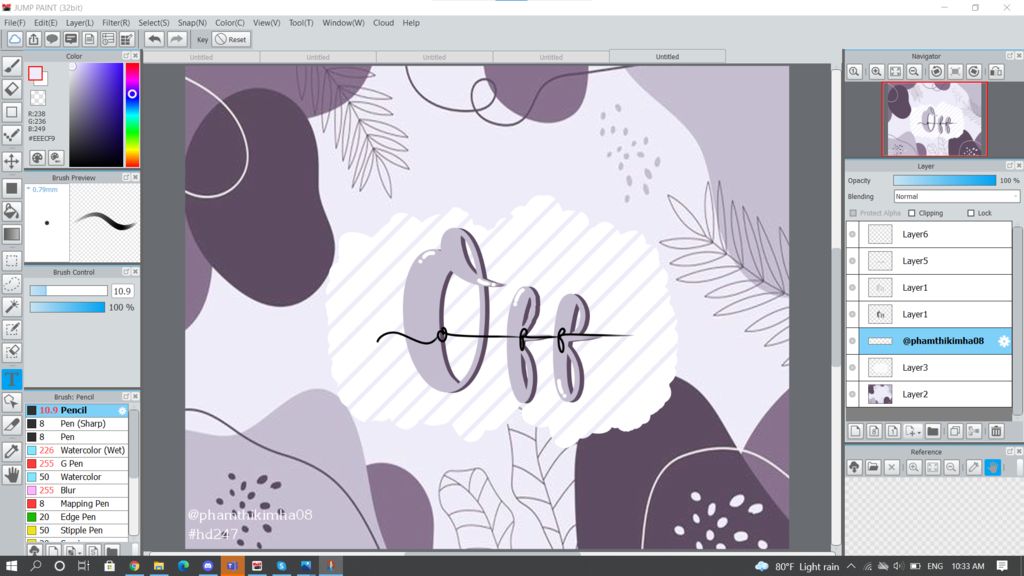Toggle visibility of @phamthikimha08 layer

click(x=852, y=341)
